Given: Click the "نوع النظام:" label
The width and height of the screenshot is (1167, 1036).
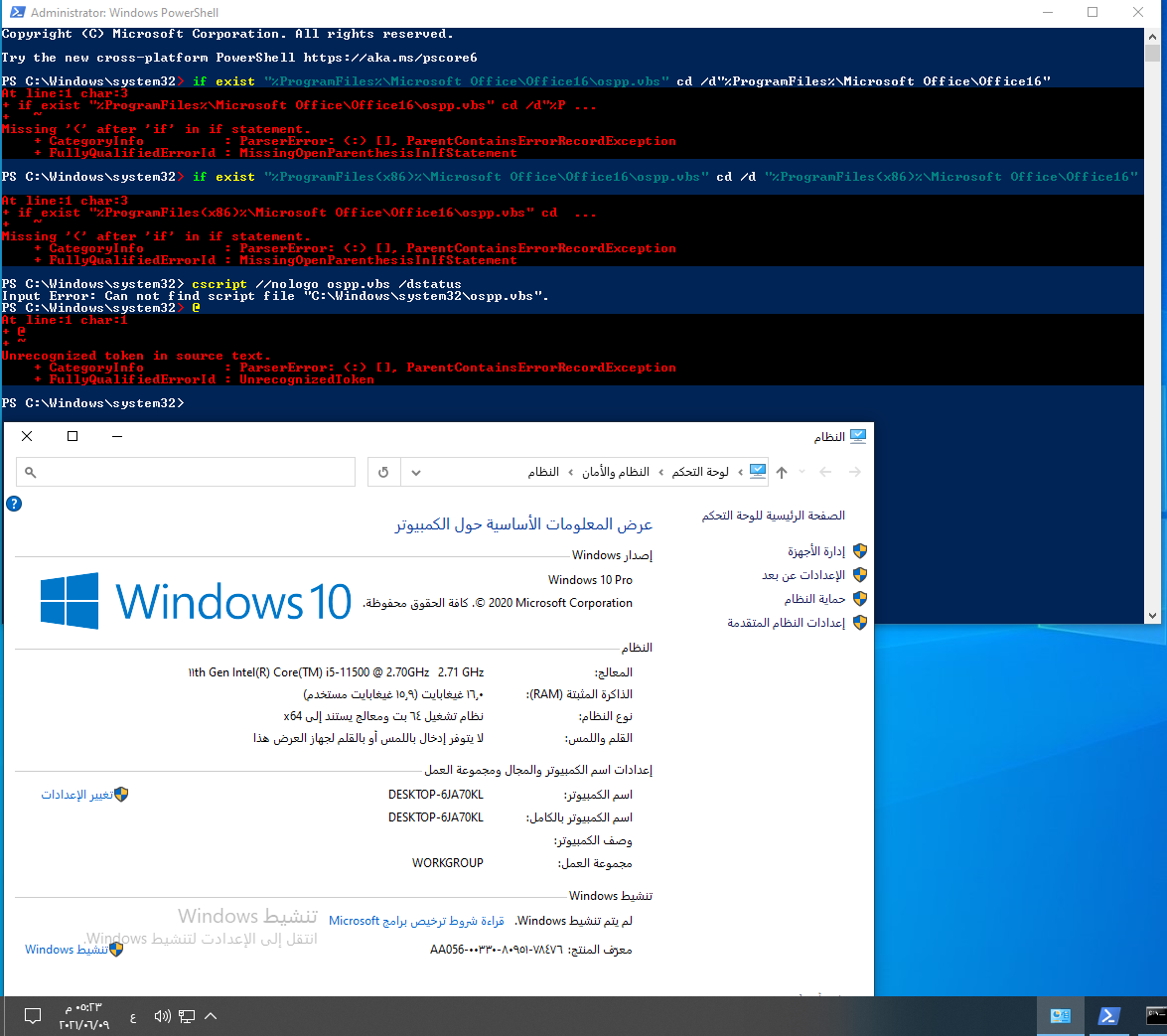Looking at the screenshot, I should tap(606, 716).
